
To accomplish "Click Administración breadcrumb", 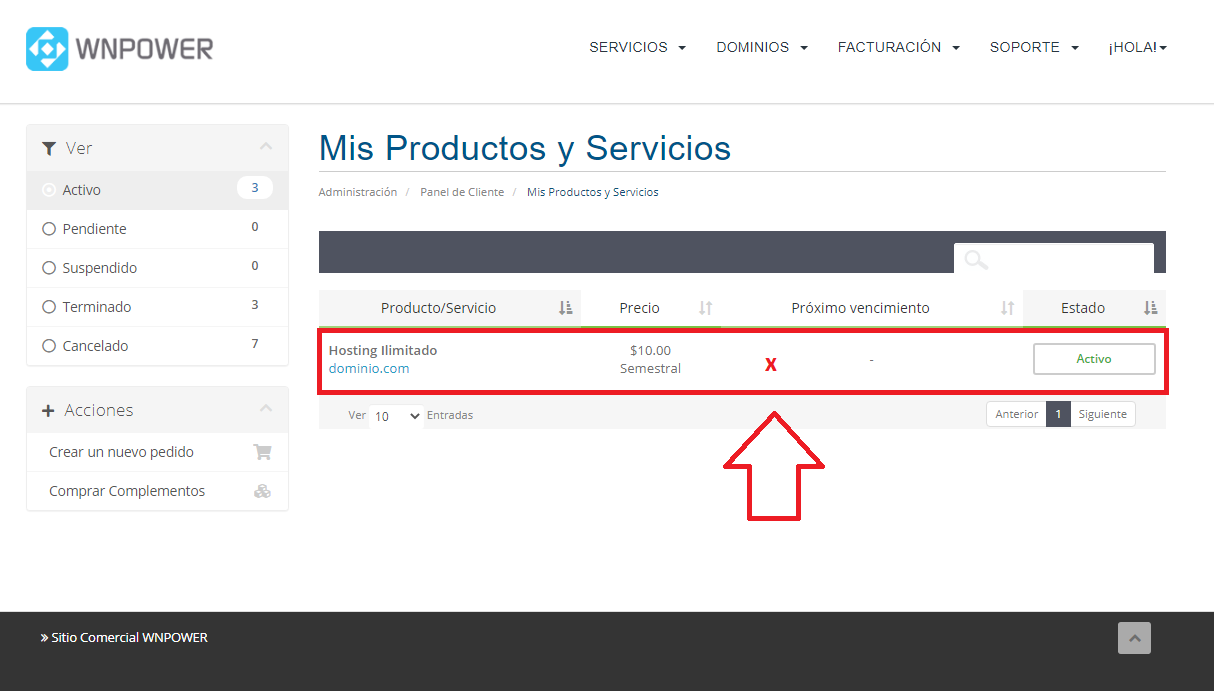I will click(x=358, y=192).
